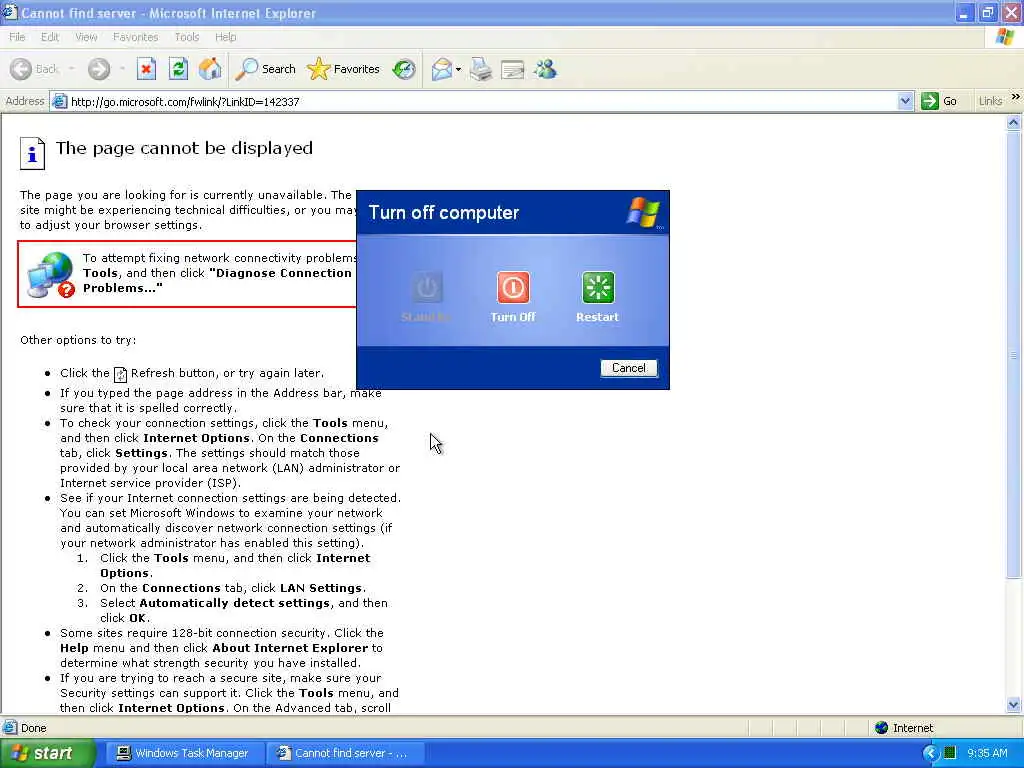Click "The page cannot be displayed" heading
1024x768 pixels.
(184, 148)
